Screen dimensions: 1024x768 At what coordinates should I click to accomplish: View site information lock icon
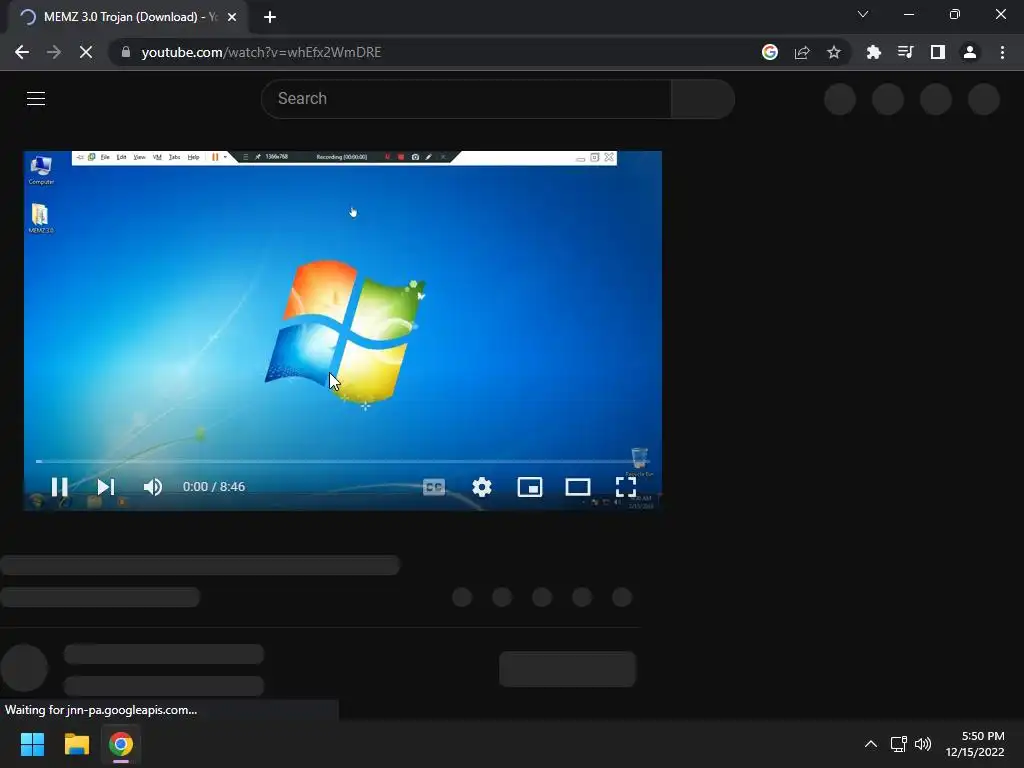click(x=126, y=52)
